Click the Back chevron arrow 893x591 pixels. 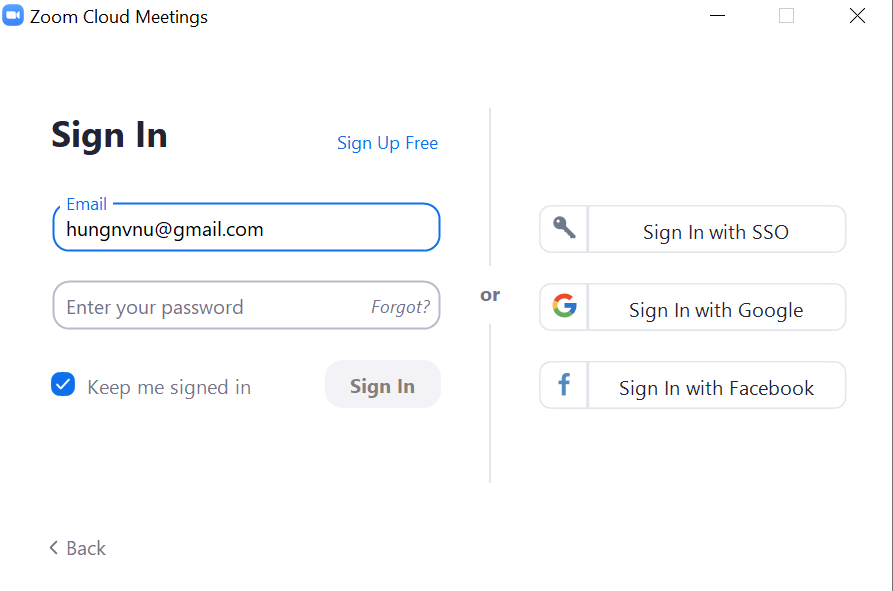pos(54,548)
